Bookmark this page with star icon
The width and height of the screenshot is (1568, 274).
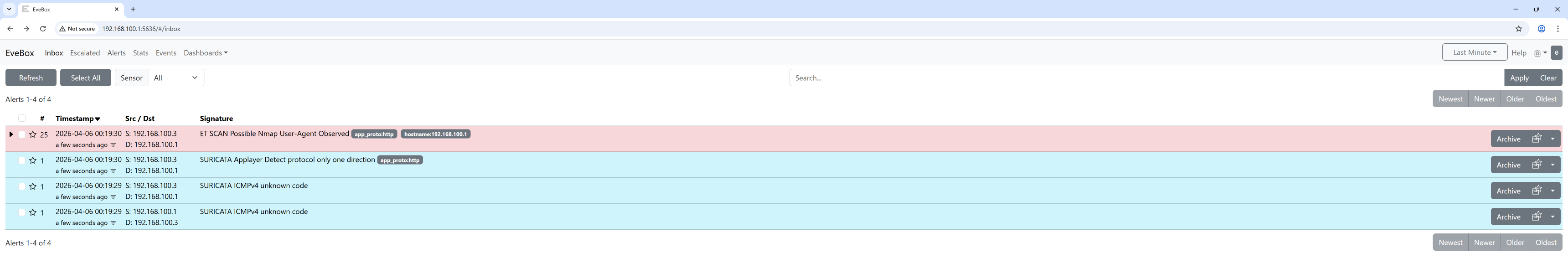point(1518,29)
